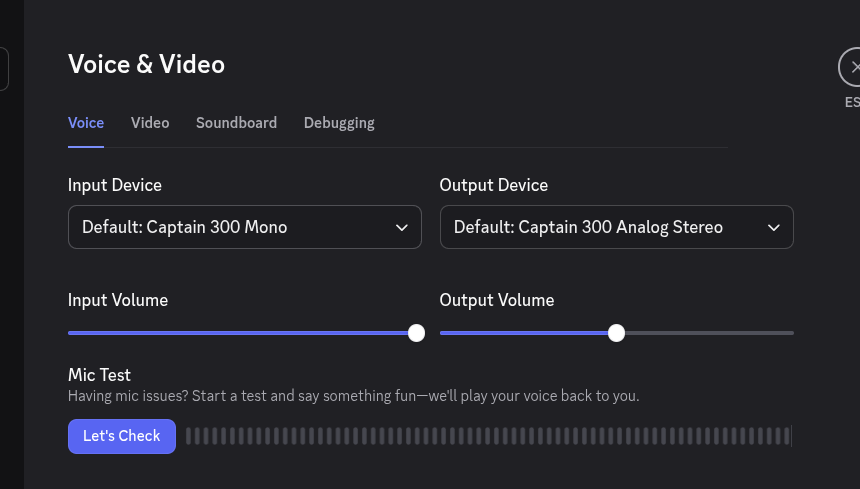Click the mic test level meter
Viewport: 860px width, 489px height.
(488, 436)
